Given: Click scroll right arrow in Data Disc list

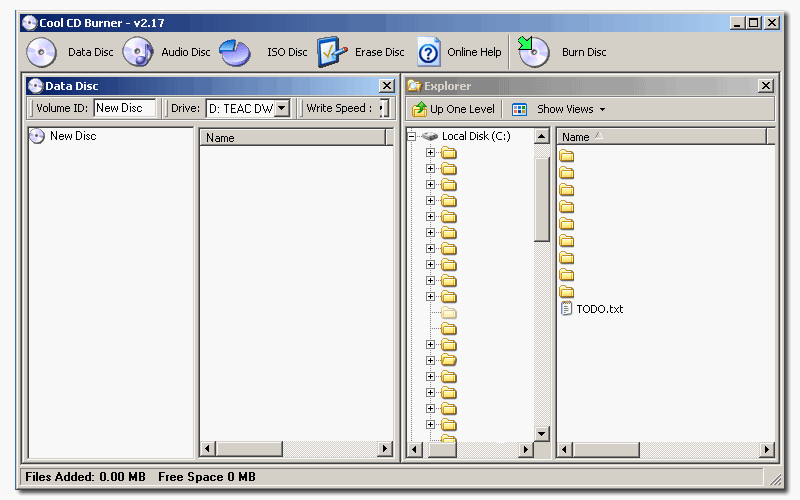Looking at the screenshot, I should click(385, 449).
